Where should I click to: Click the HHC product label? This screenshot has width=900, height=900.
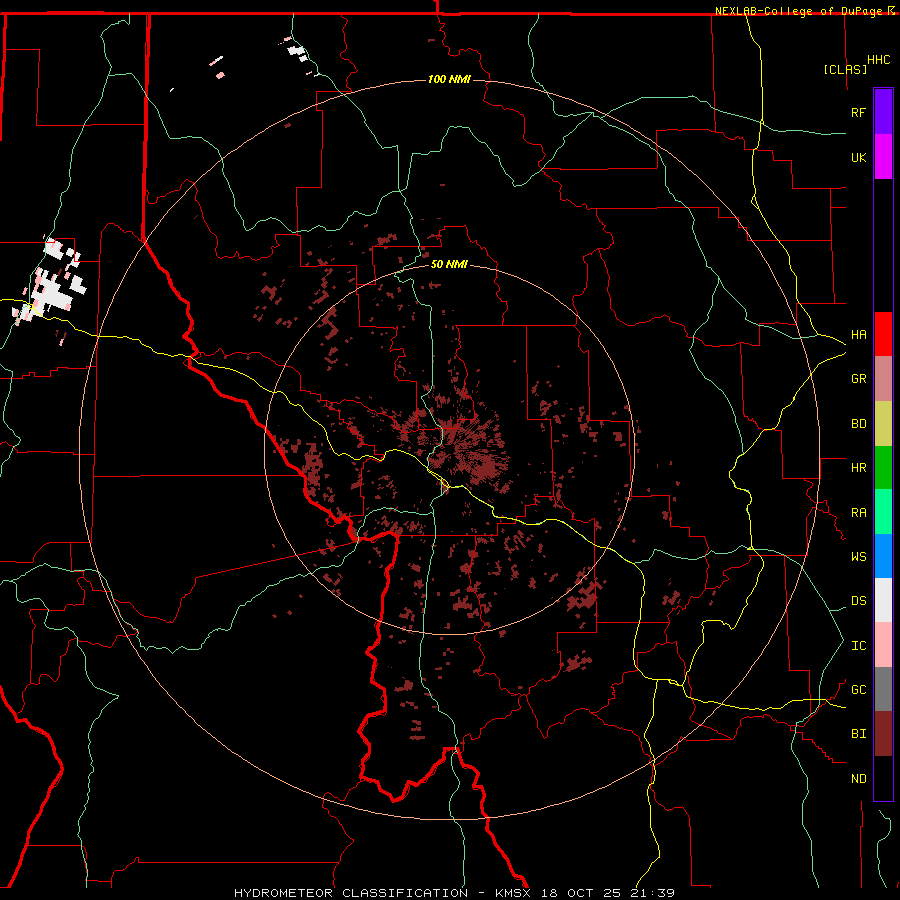coord(878,60)
